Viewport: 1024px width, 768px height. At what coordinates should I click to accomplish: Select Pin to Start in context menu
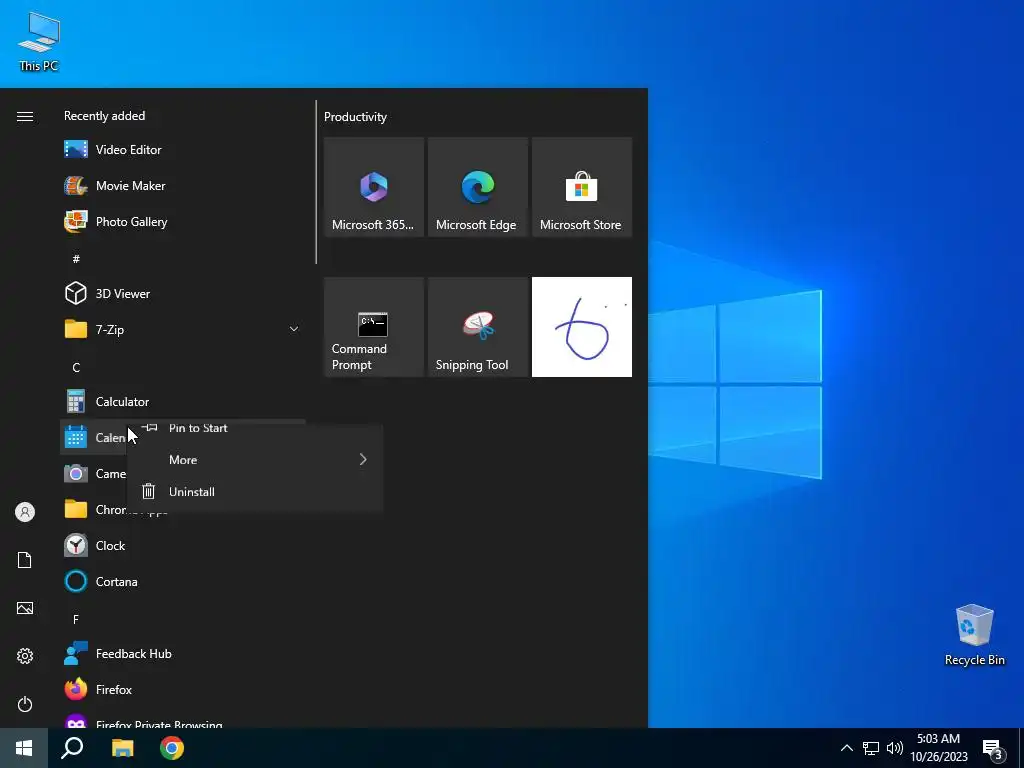pos(255,428)
